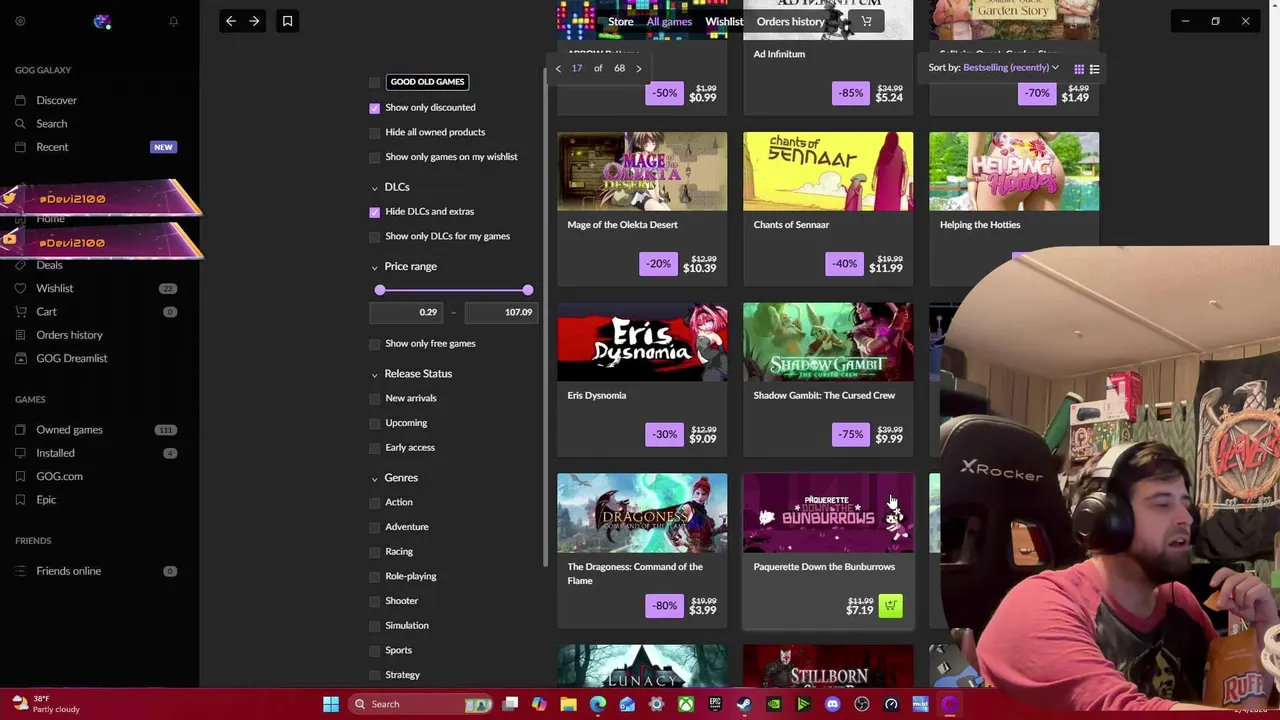Open Steam from the taskbar
This screenshot has height=720, width=1280.
(x=744, y=704)
